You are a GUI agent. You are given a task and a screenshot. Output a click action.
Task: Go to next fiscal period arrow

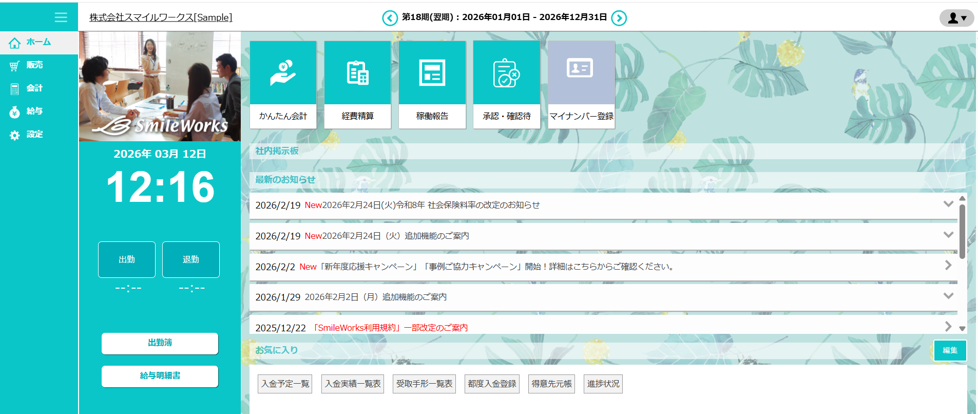(619, 18)
